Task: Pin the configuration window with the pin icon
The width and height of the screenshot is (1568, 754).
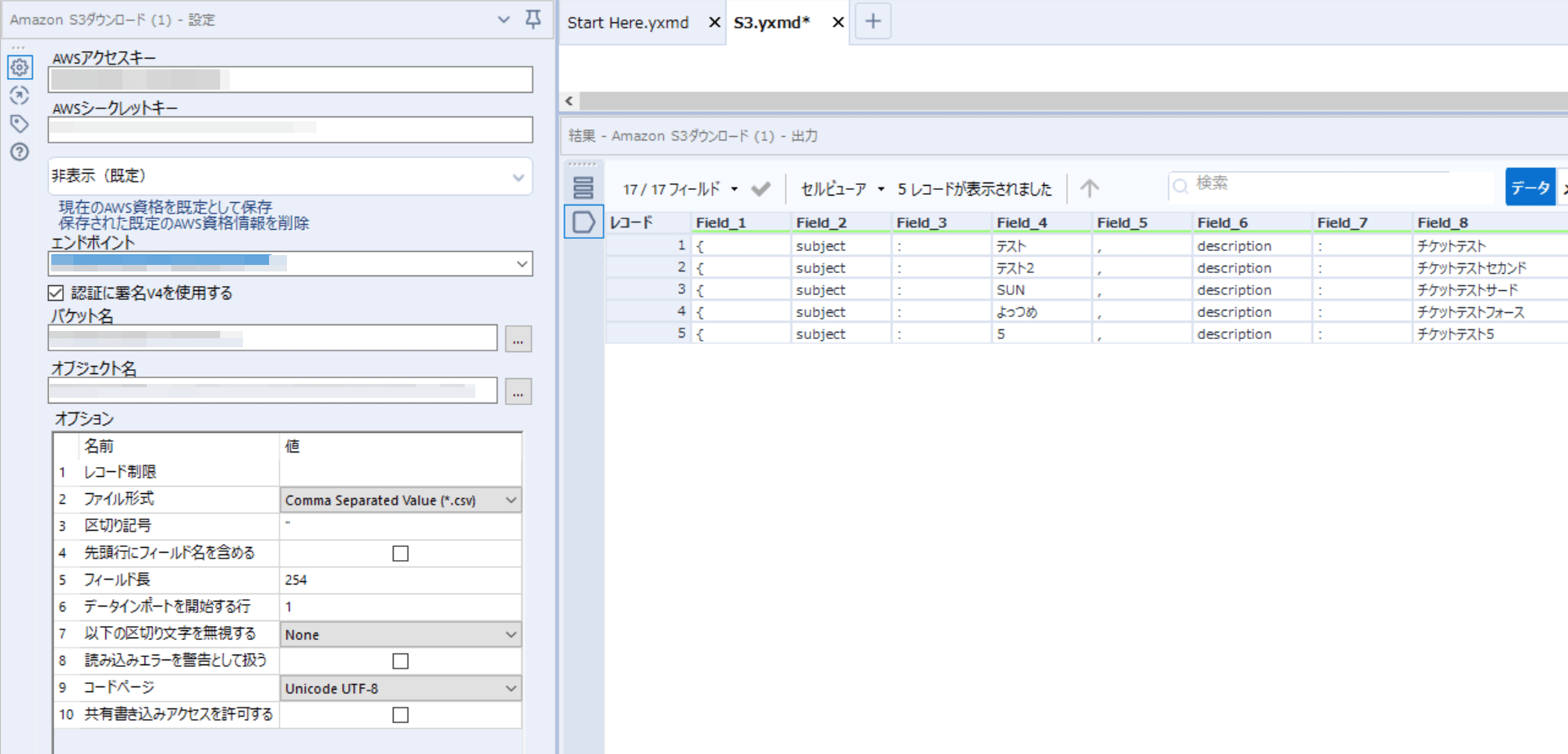Action: coord(533,20)
